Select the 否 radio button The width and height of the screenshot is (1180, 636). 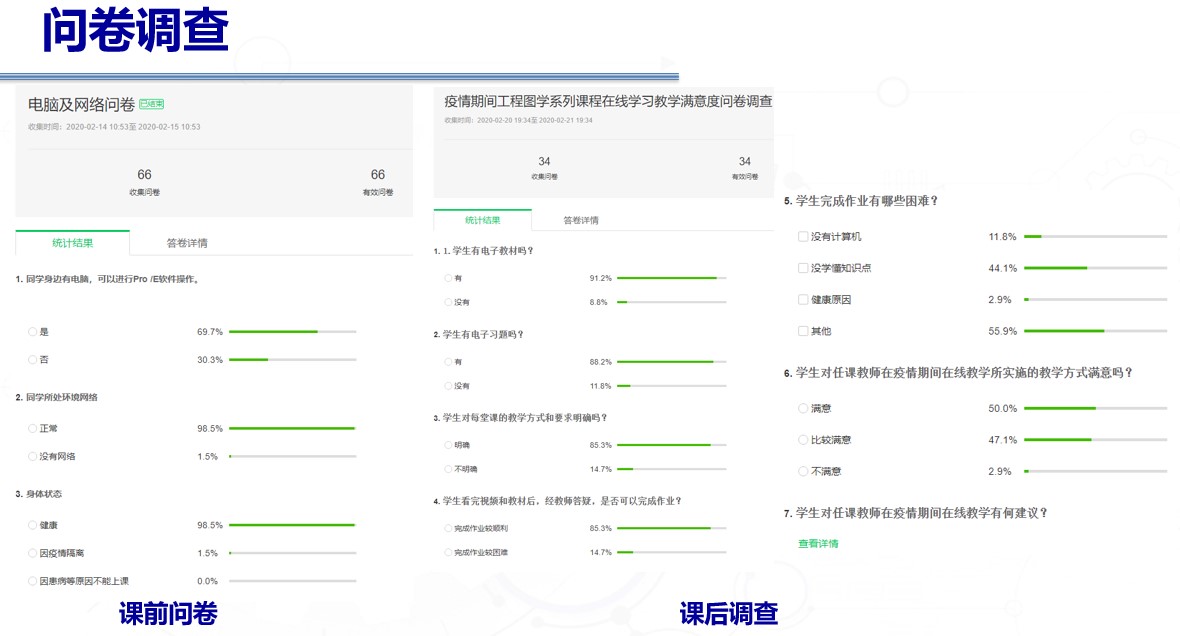(33, 359)
